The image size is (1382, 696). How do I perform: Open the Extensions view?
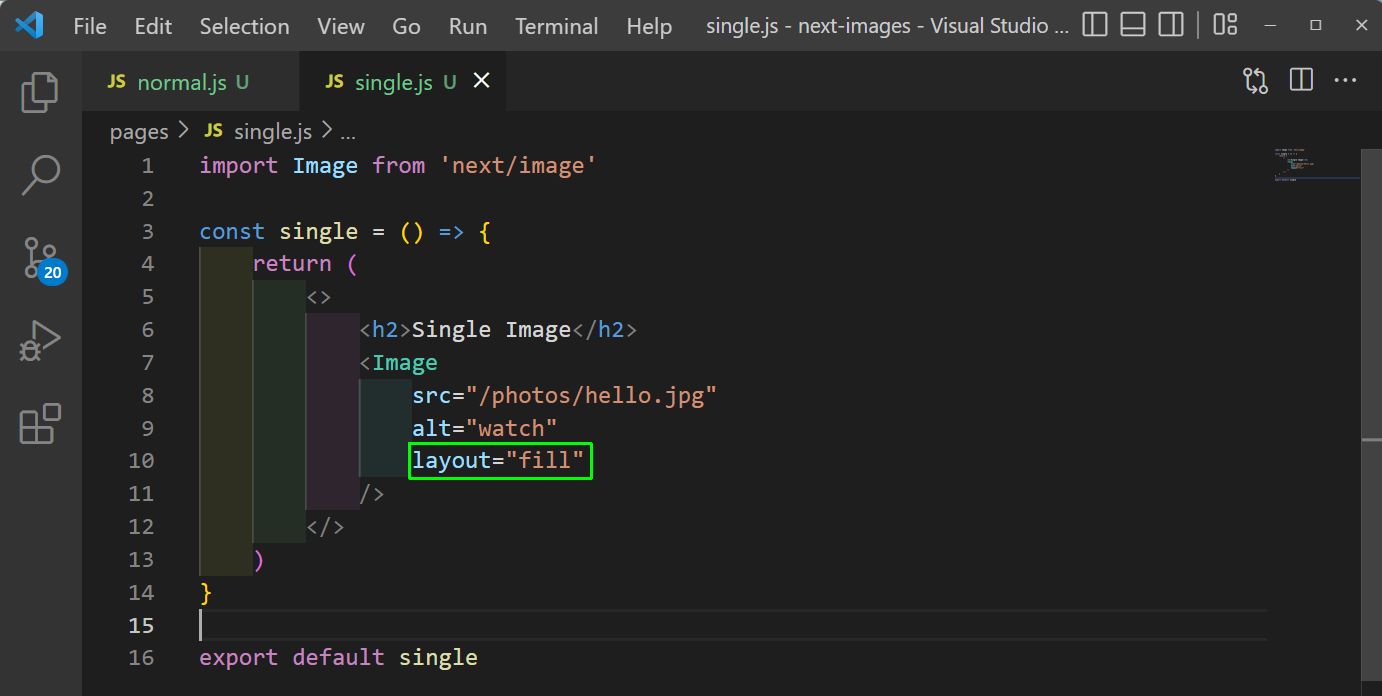40,424
